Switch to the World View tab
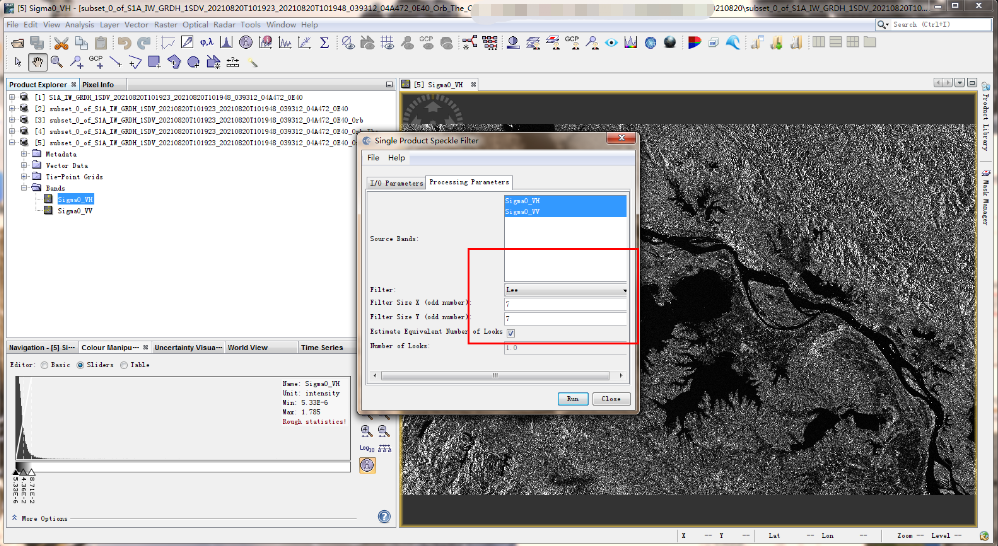The width and height of the screenshot is (998, 546). click(x=248, y=347)
